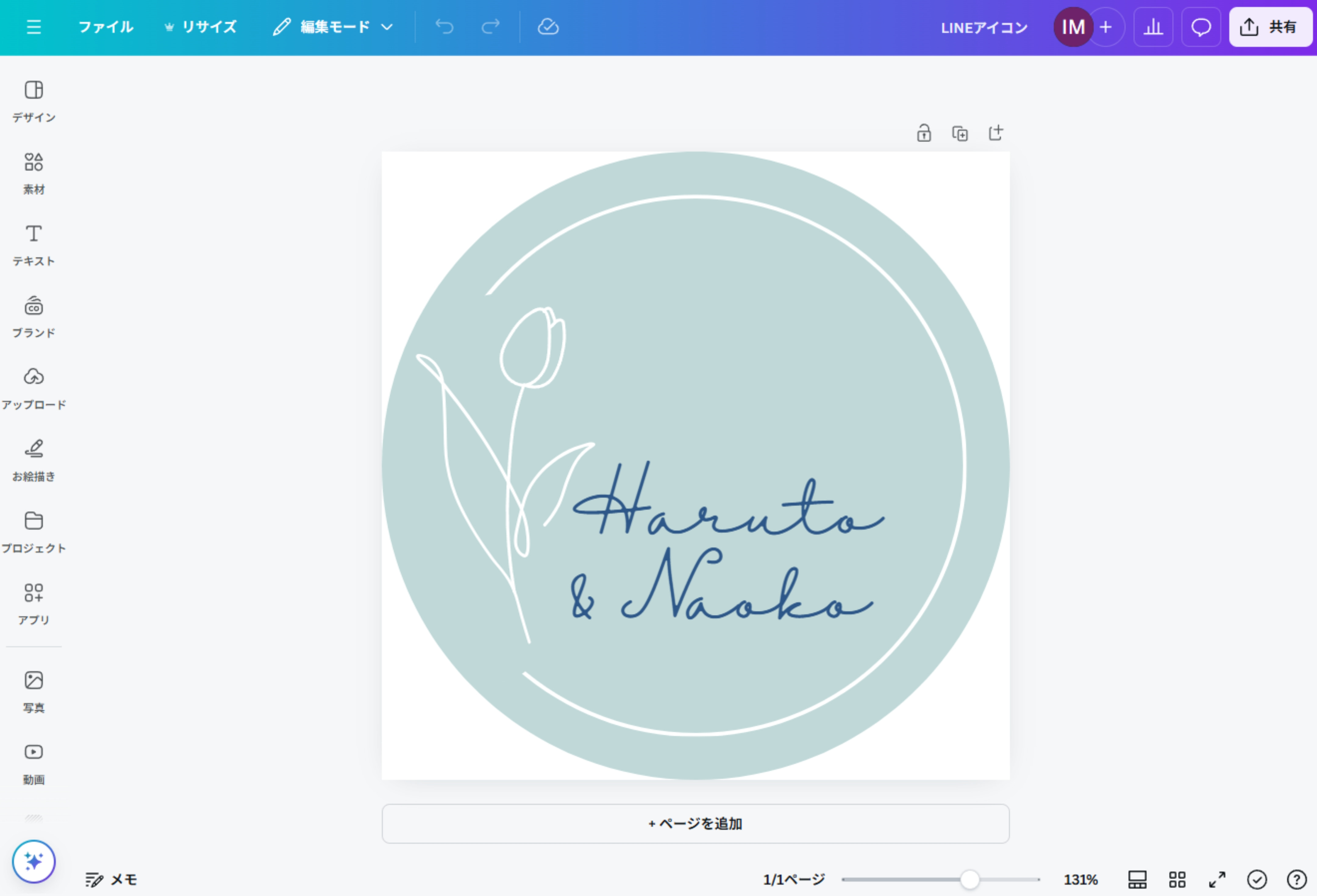Screen dimensions: 1317x896
Task: Duplicate the page using the copy icon
Action: [x=960, y=133]
